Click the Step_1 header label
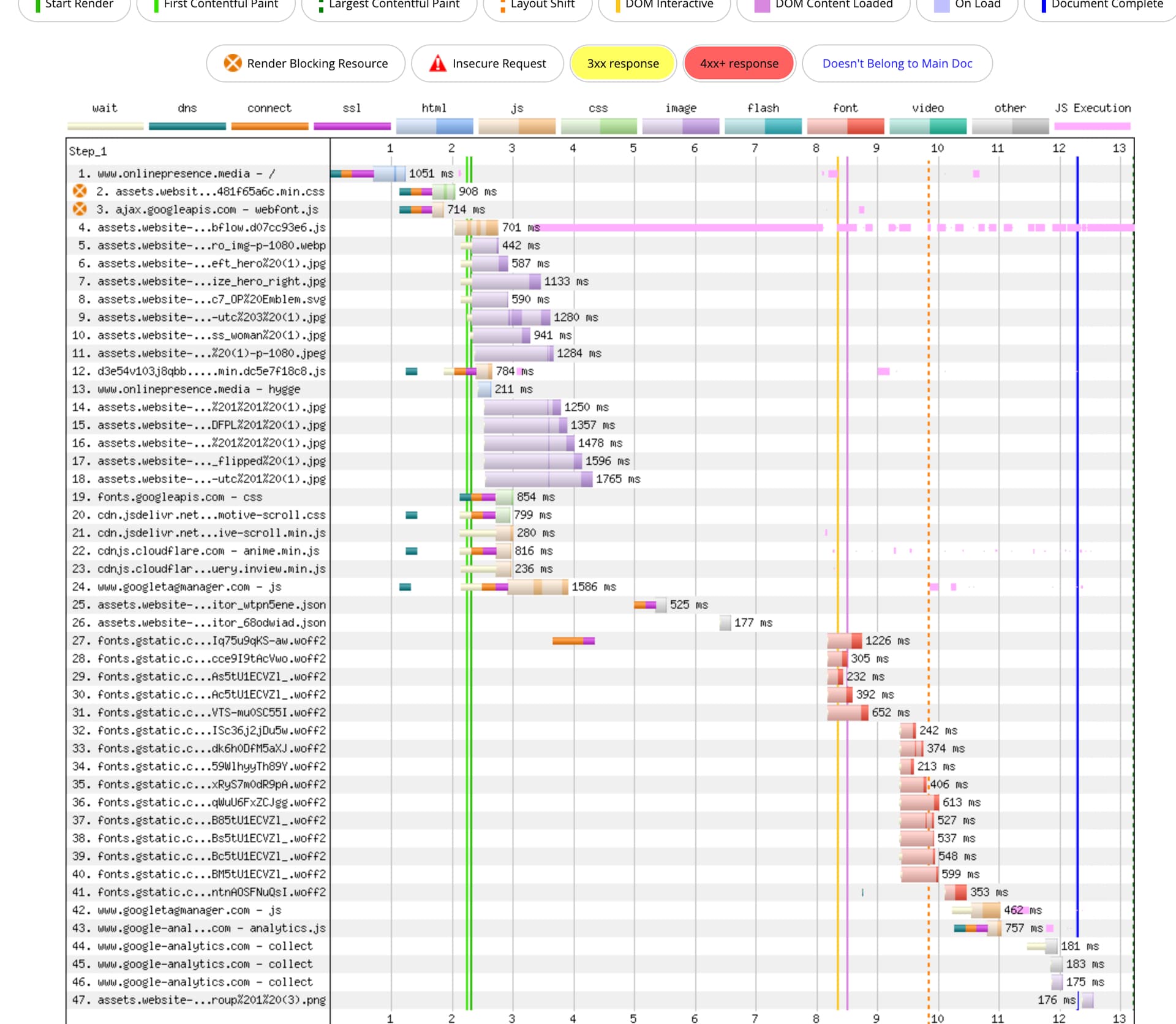This screenshot has height=1024, width=1176. [88, 151]
